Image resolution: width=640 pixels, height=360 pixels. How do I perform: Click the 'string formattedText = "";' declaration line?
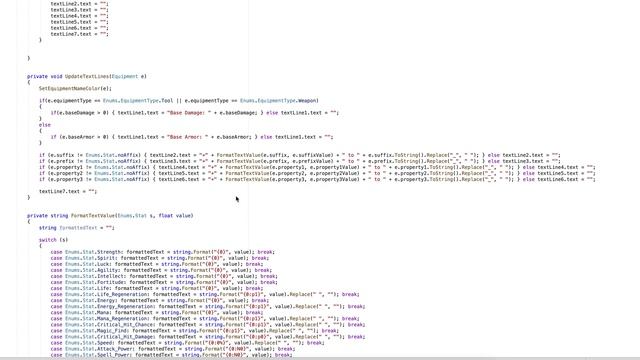click(77, 228)
